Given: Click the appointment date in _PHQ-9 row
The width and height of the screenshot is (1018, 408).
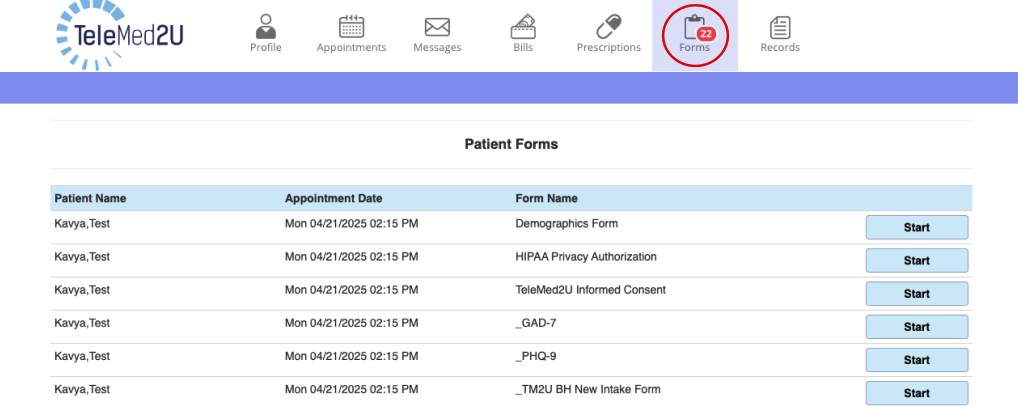Looking at the screenshot, I should point(351,356).
